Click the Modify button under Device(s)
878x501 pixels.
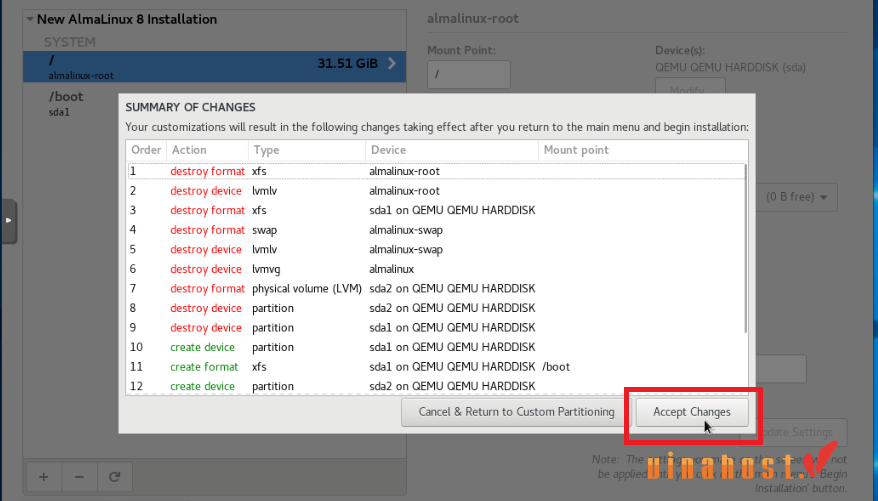[690, 87]
